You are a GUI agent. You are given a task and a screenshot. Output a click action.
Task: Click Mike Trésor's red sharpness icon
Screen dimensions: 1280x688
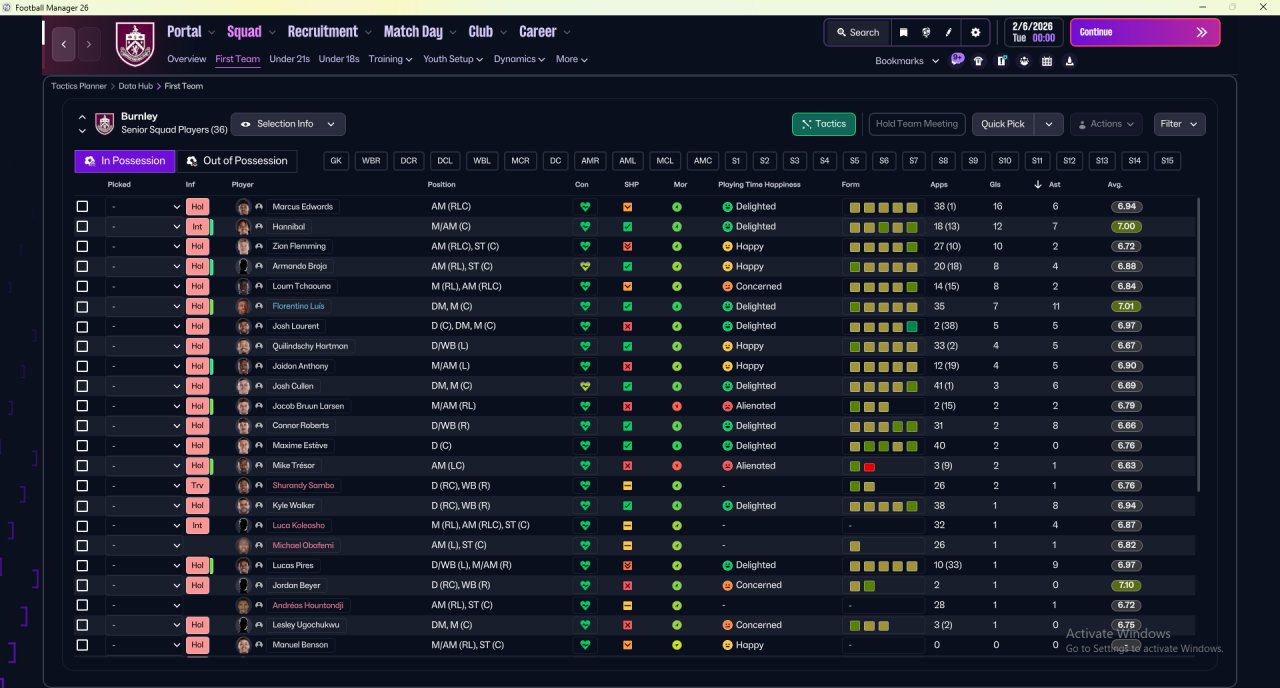click(627, 466)
